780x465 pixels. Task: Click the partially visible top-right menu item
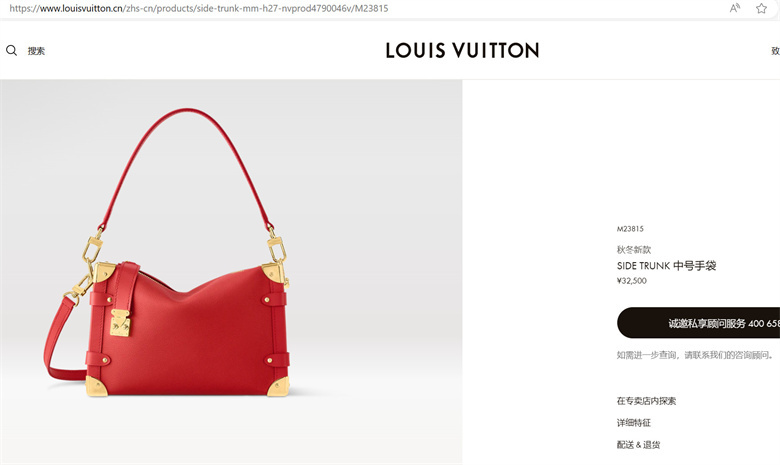tap(776, 51)
